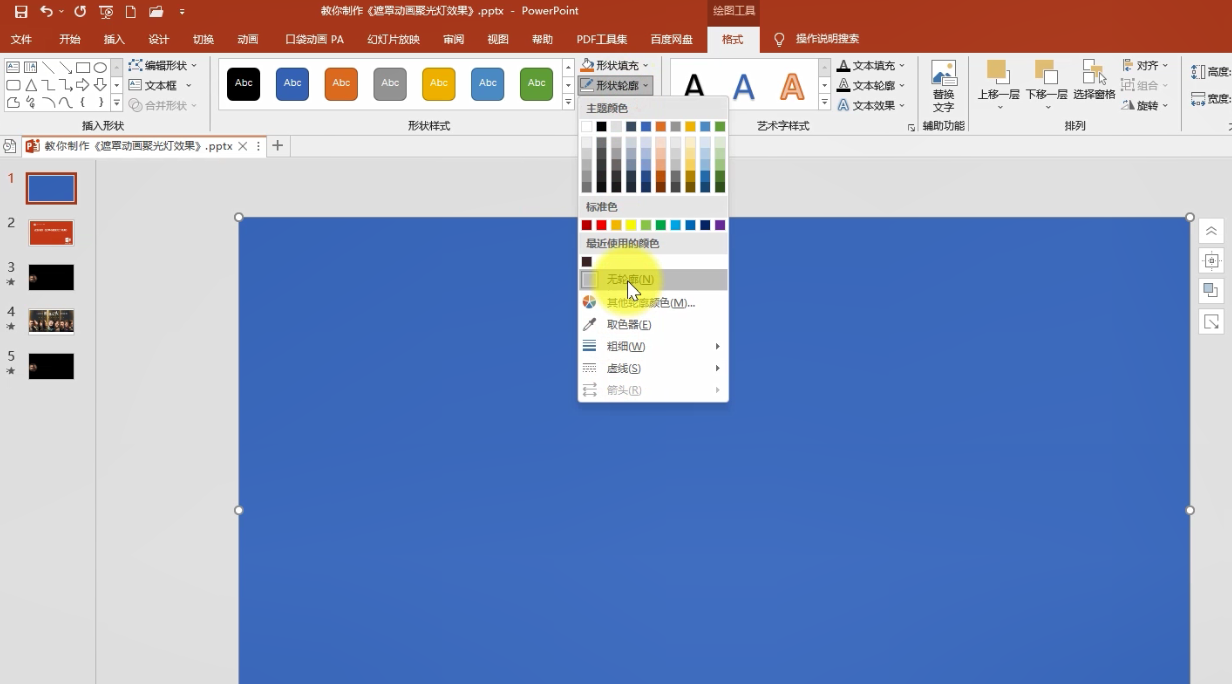Click the 替换文字 alt text button
Viewport: 1232px width, 684px height.
(943, 86)
